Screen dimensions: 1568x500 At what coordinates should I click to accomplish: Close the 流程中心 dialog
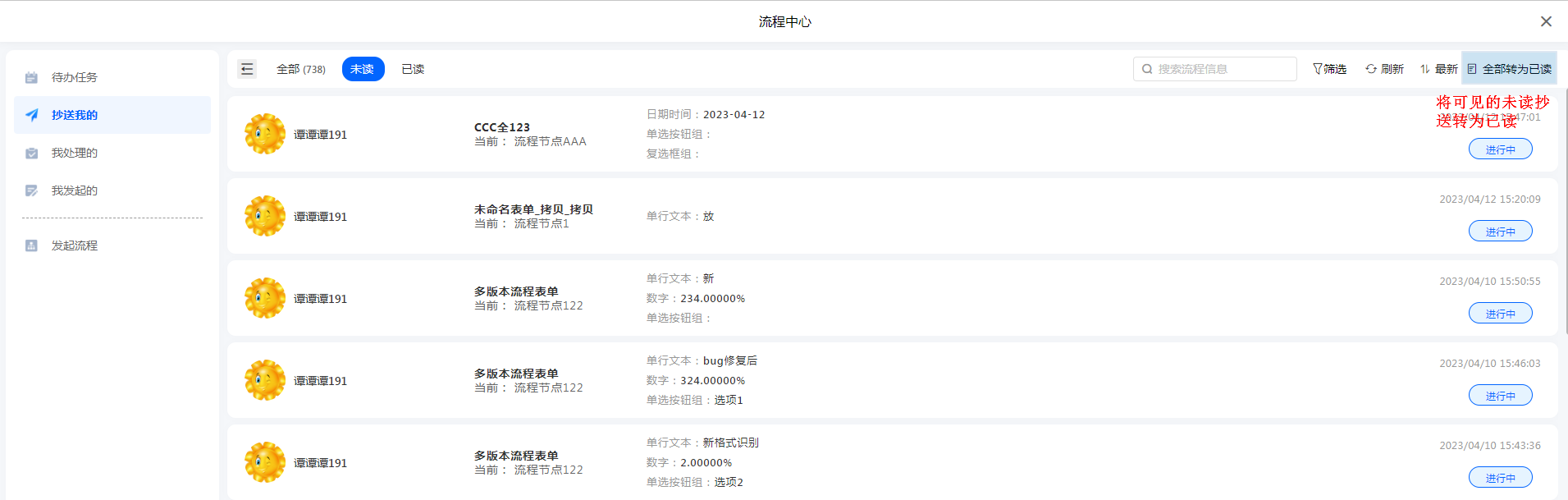tap(1546, 21)
